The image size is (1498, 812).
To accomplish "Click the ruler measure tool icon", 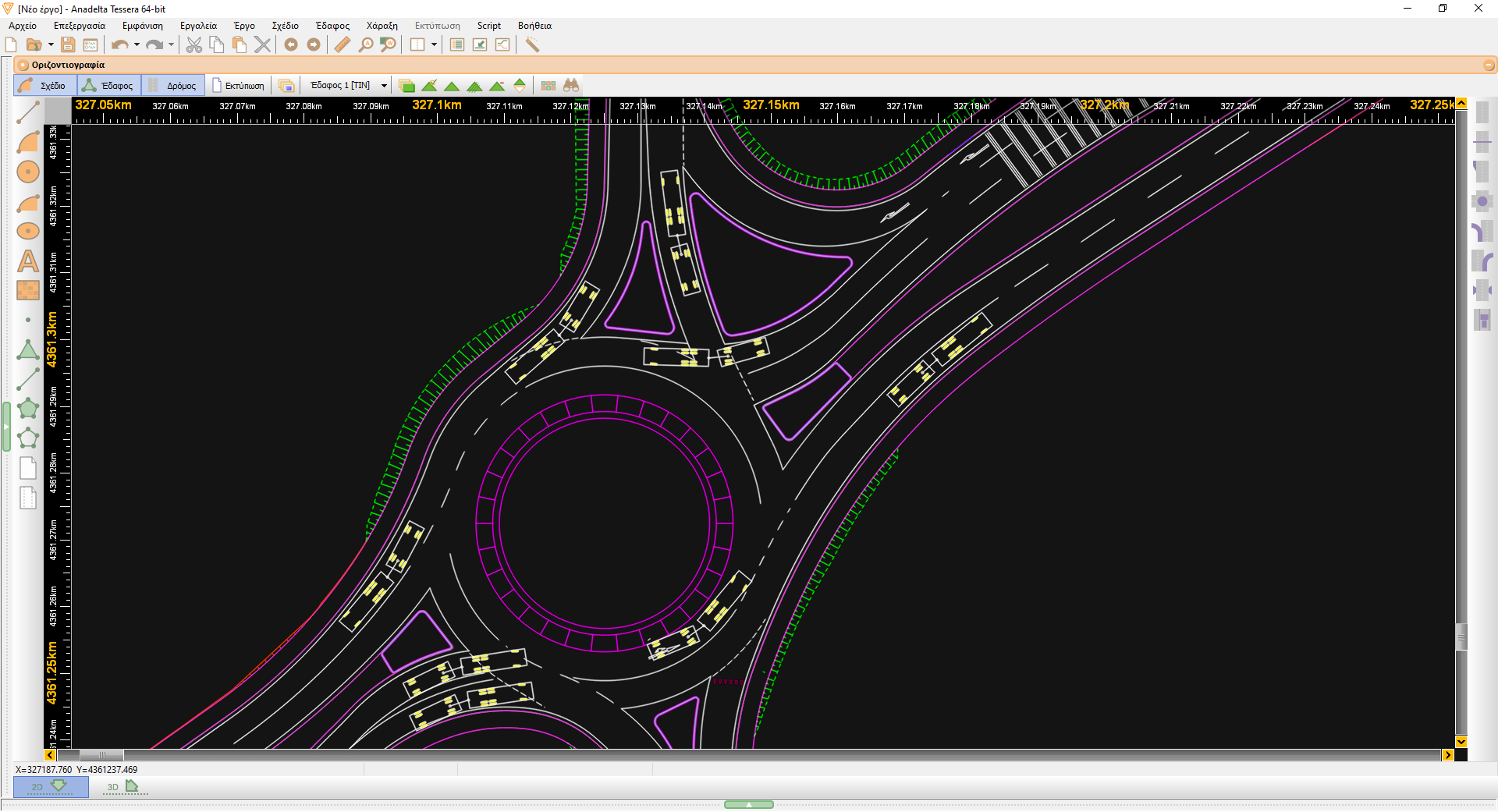I will pyautogui.click(x=342, y=44).
